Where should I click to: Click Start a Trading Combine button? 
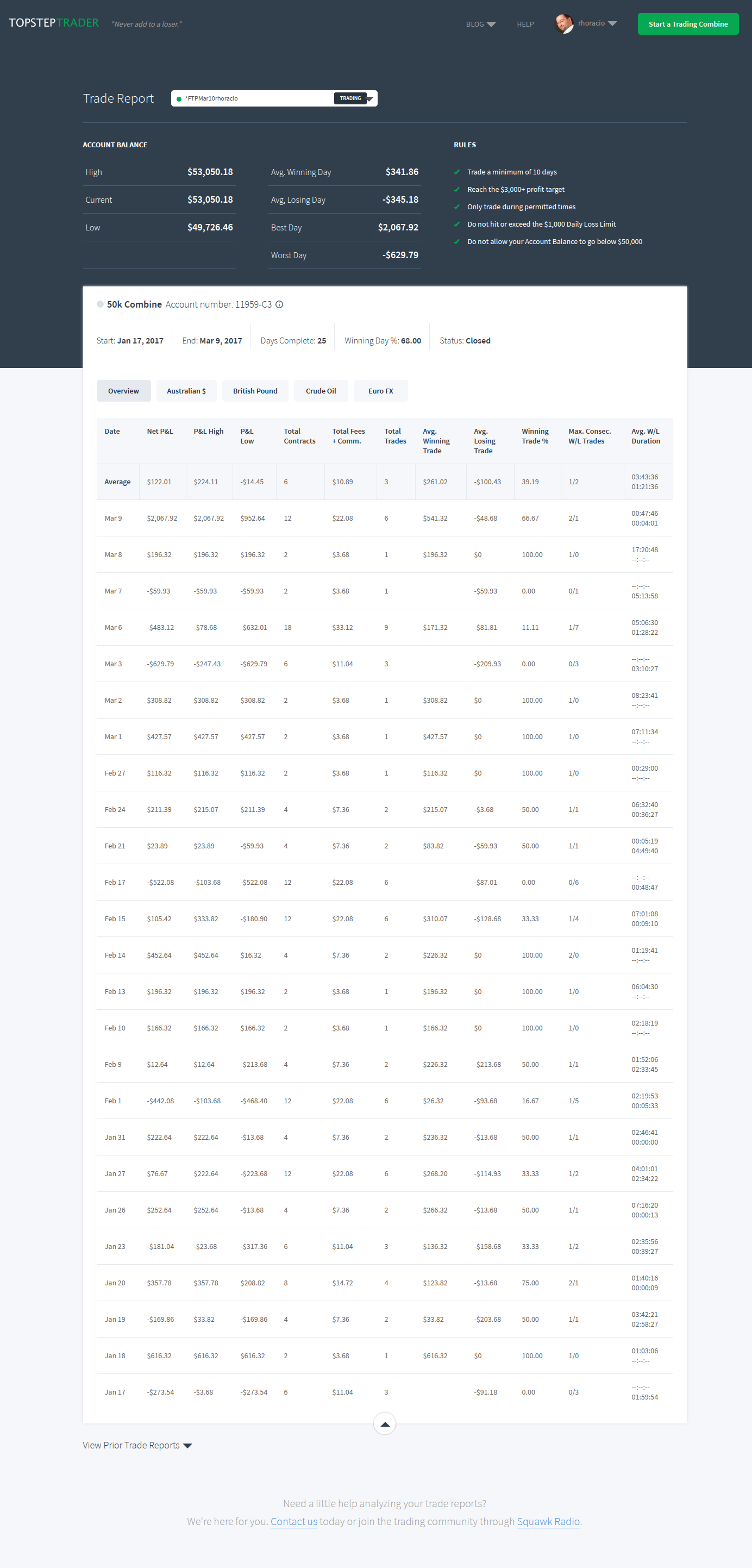coord(687,24)
